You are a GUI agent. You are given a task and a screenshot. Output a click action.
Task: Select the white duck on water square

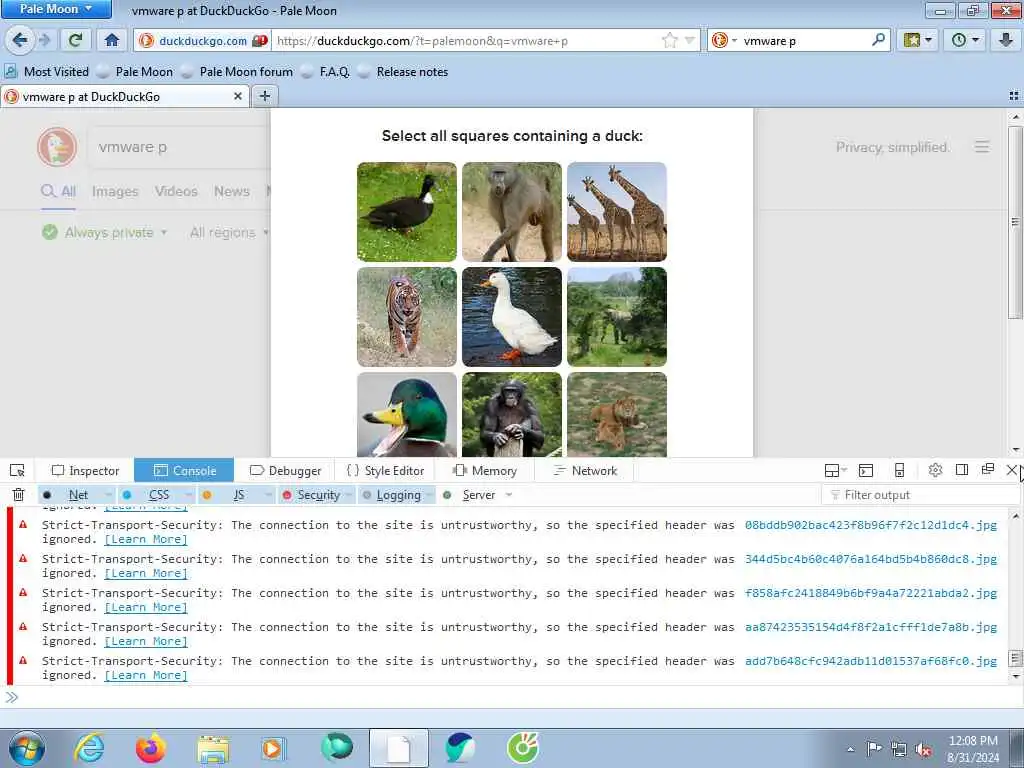(x=512, y=317)
